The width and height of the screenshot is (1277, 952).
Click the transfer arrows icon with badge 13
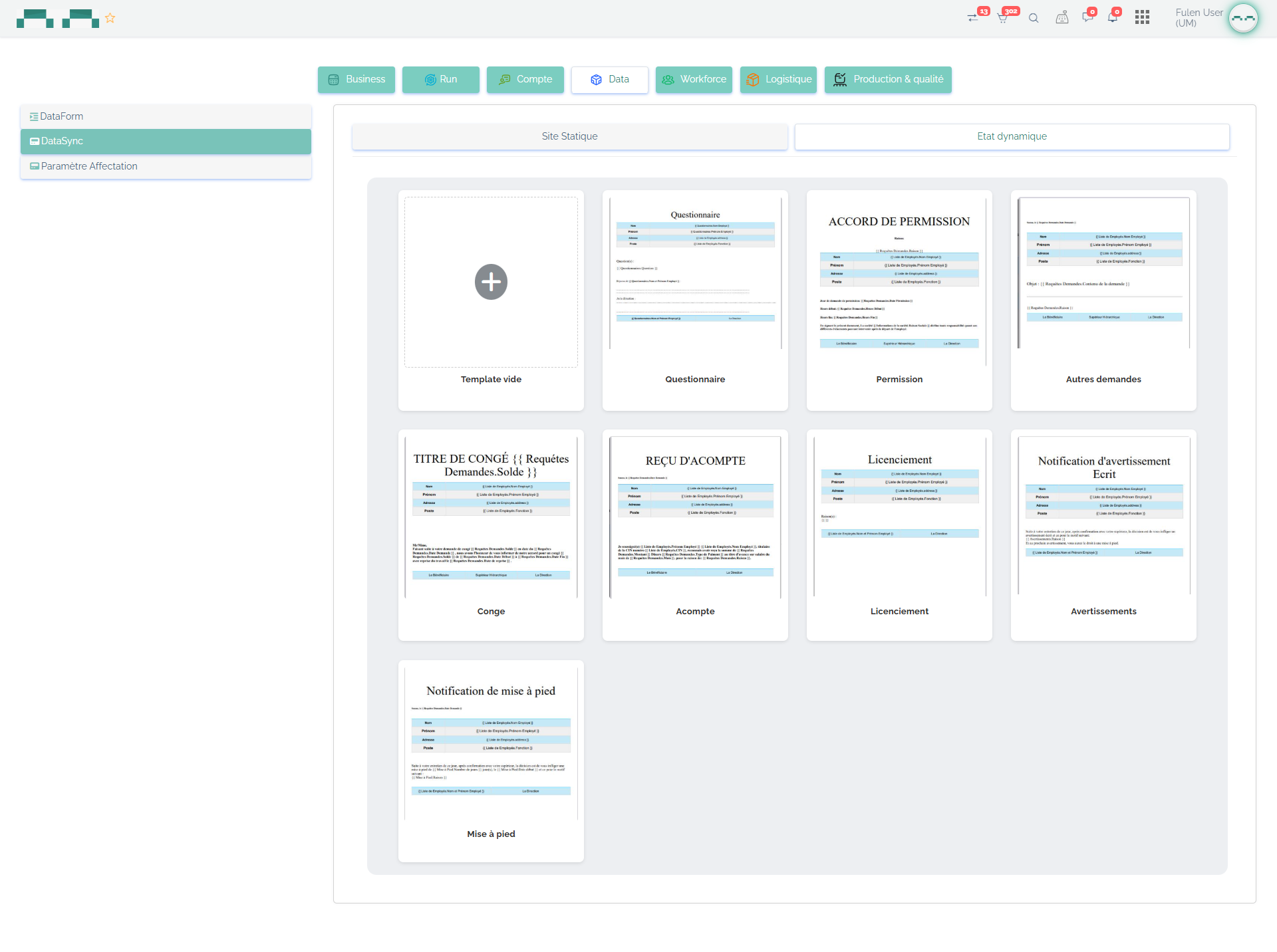coord(974,18)
